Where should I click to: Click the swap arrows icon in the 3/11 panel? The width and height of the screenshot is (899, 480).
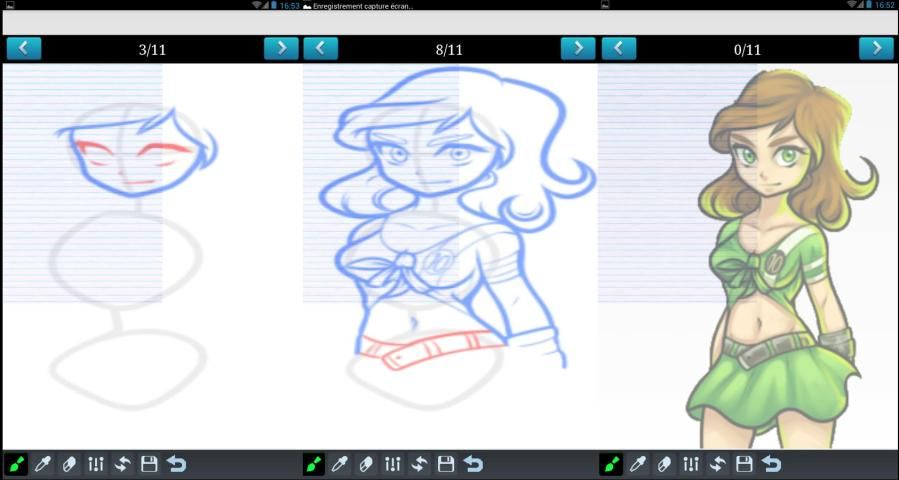123,464
